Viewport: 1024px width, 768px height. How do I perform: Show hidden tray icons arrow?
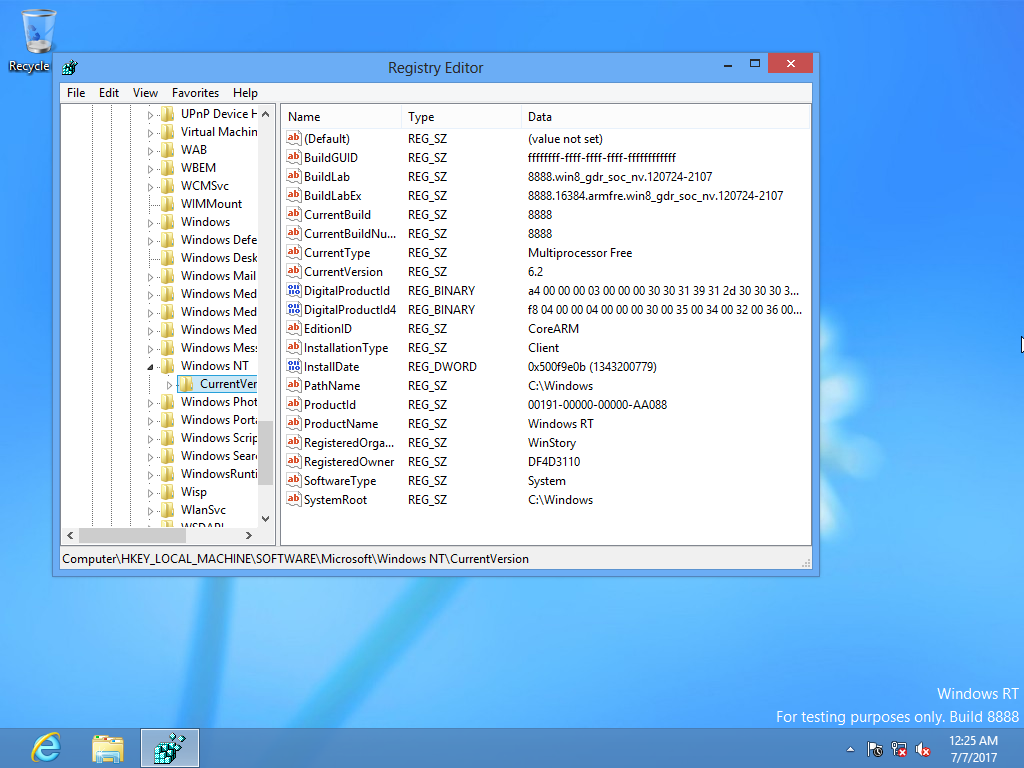pos(850,748)
